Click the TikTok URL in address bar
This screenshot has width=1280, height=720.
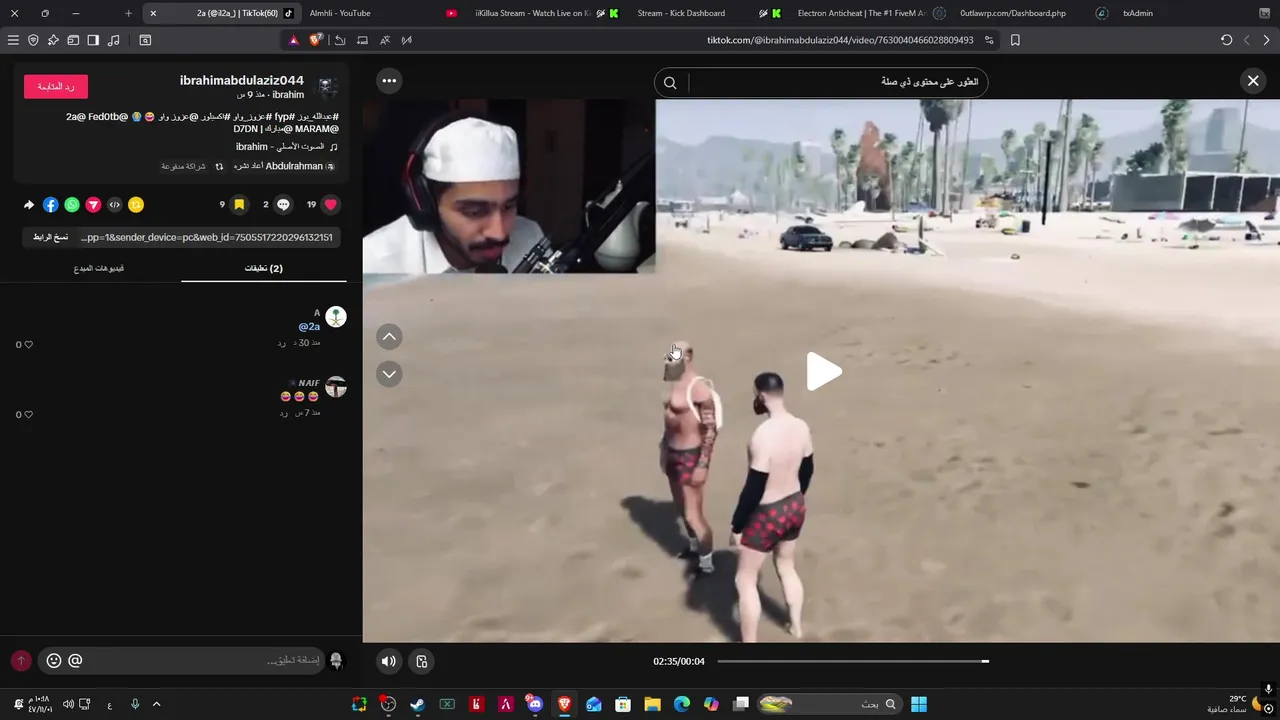point(840,40)
